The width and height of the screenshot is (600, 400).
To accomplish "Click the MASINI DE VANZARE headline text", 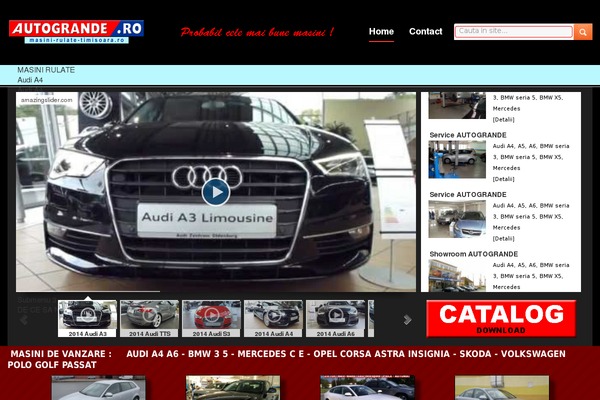I will 61,354.
